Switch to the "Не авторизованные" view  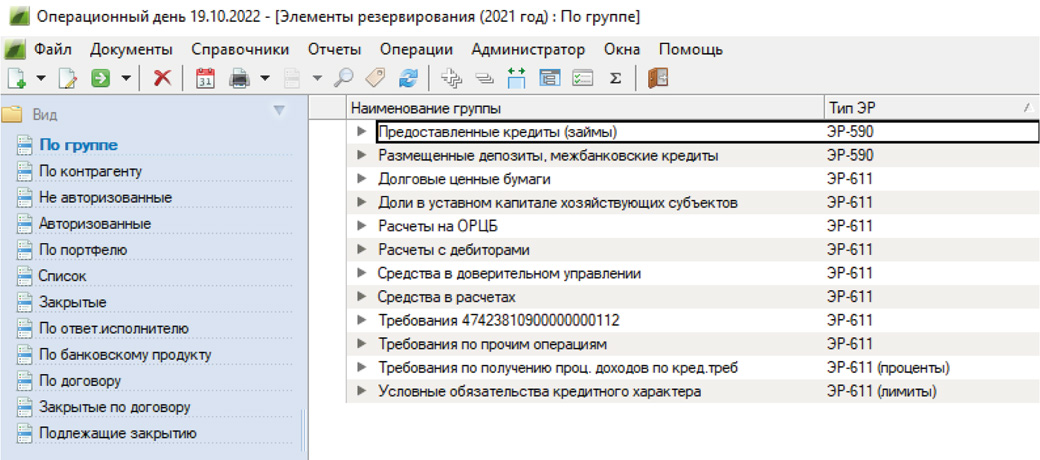pyautogui.click(x=105, y=197)
